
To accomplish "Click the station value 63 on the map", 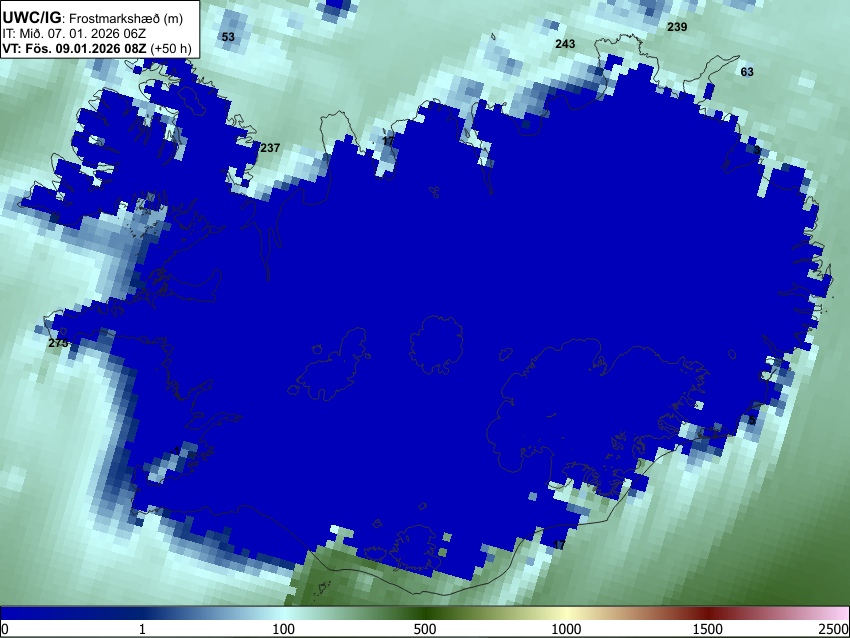I will coord(747,72).
